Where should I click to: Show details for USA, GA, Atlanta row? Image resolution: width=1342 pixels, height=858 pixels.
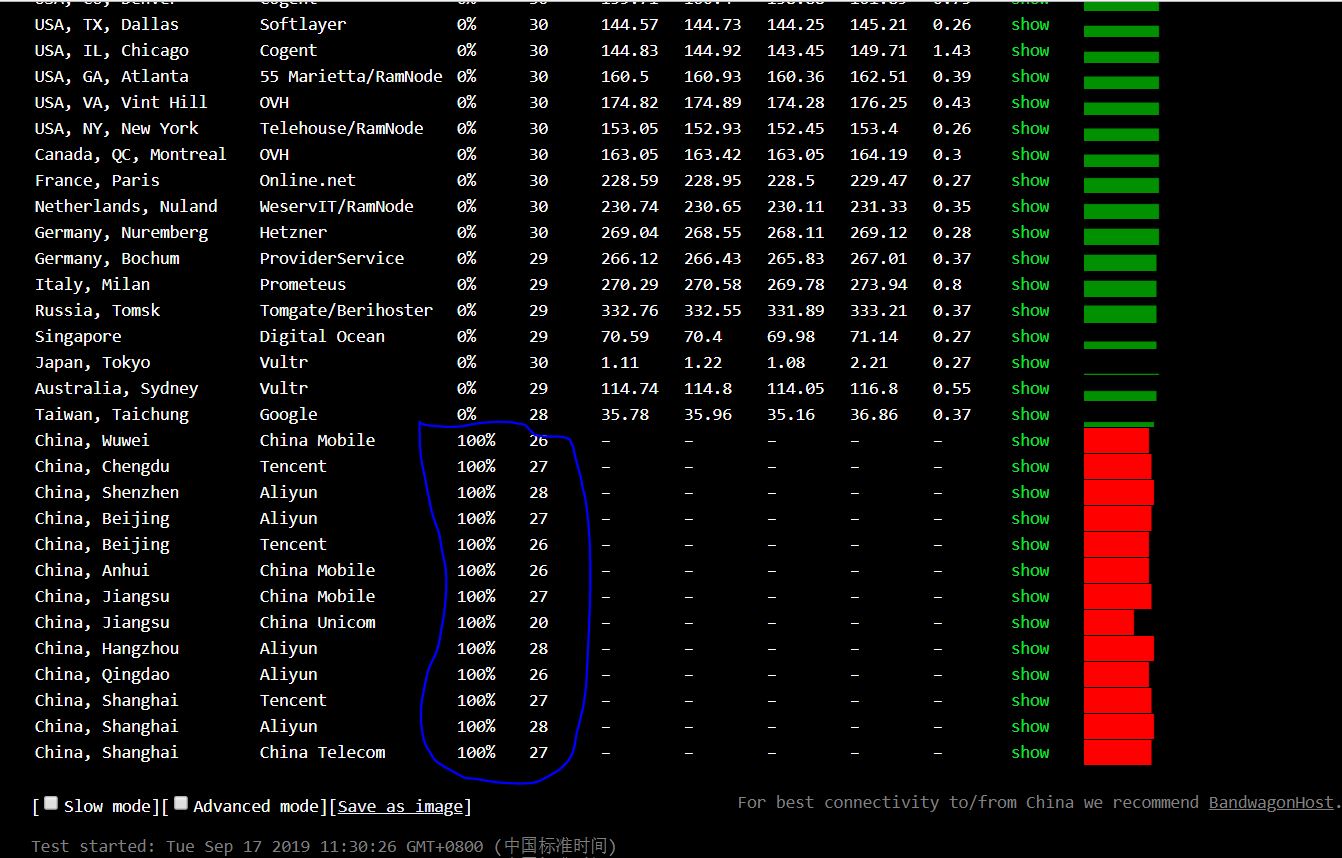click(1030, 76)
